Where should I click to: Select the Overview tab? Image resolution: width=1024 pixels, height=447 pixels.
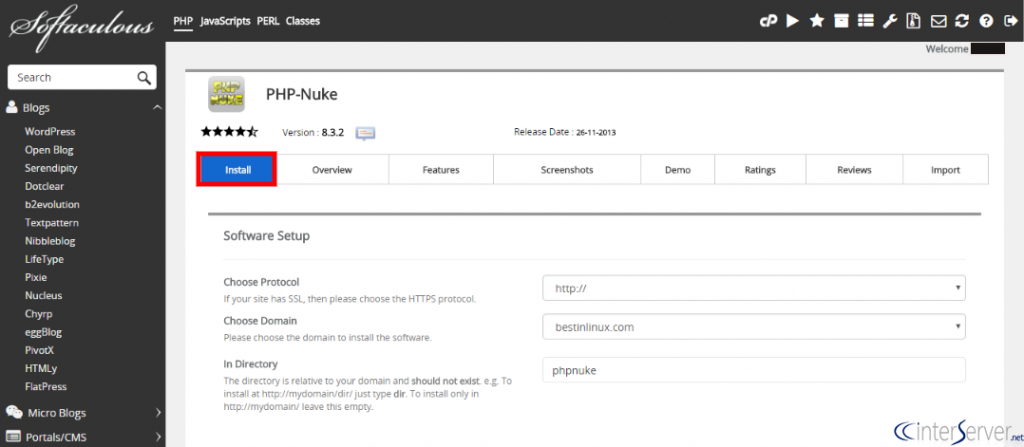[332, 170]
